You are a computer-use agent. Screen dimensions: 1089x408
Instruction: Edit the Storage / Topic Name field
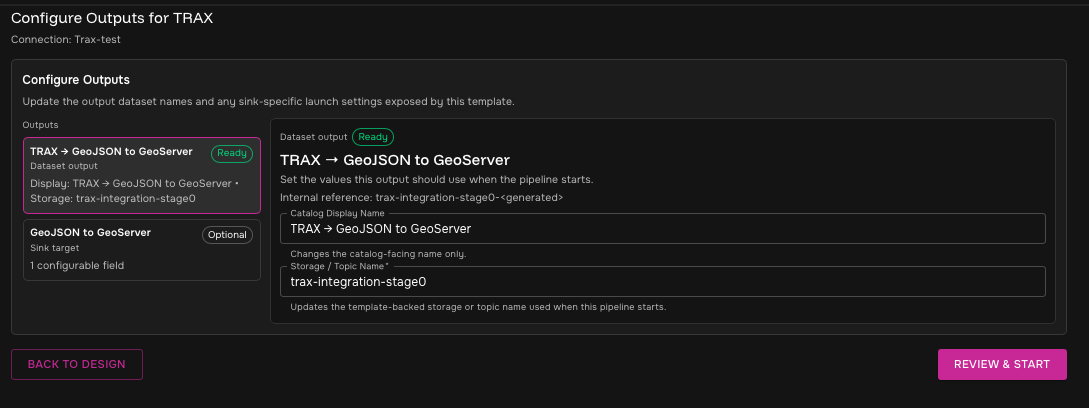click(663, 281)
